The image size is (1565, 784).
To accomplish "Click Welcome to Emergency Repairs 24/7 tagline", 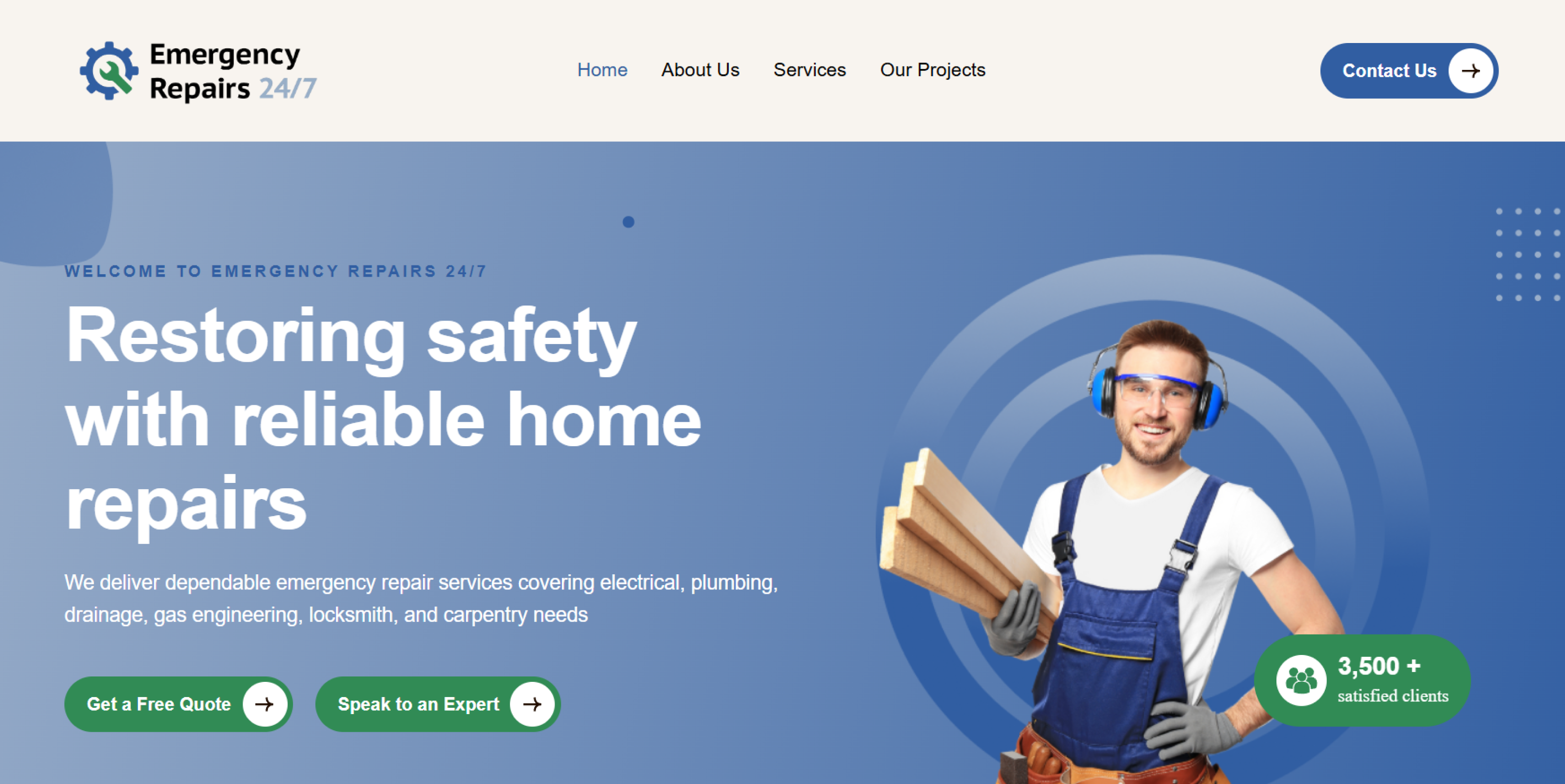I will [x=275, y=271].
